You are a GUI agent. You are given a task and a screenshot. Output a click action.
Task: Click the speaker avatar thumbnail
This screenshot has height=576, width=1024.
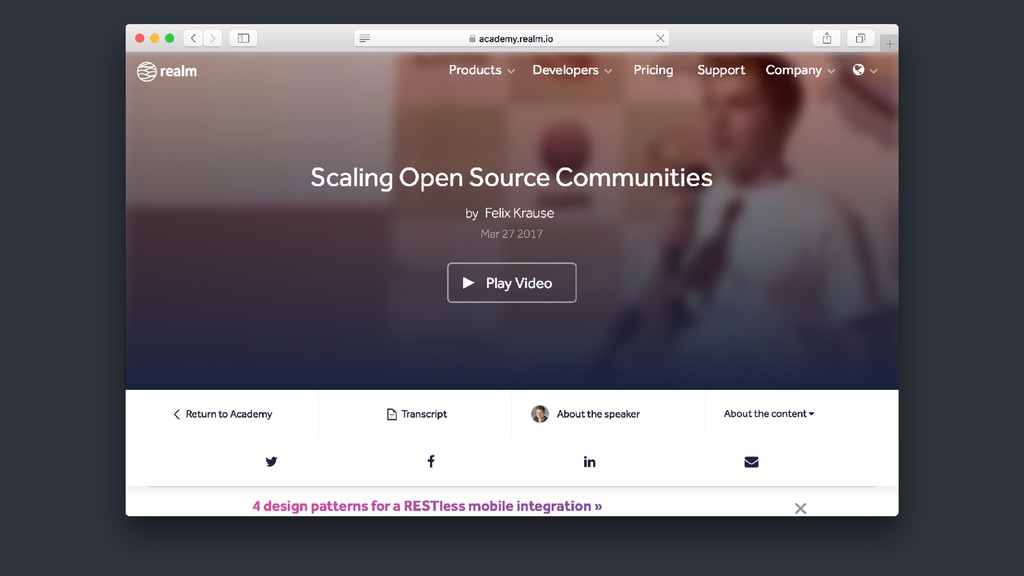tap(540, 414)
